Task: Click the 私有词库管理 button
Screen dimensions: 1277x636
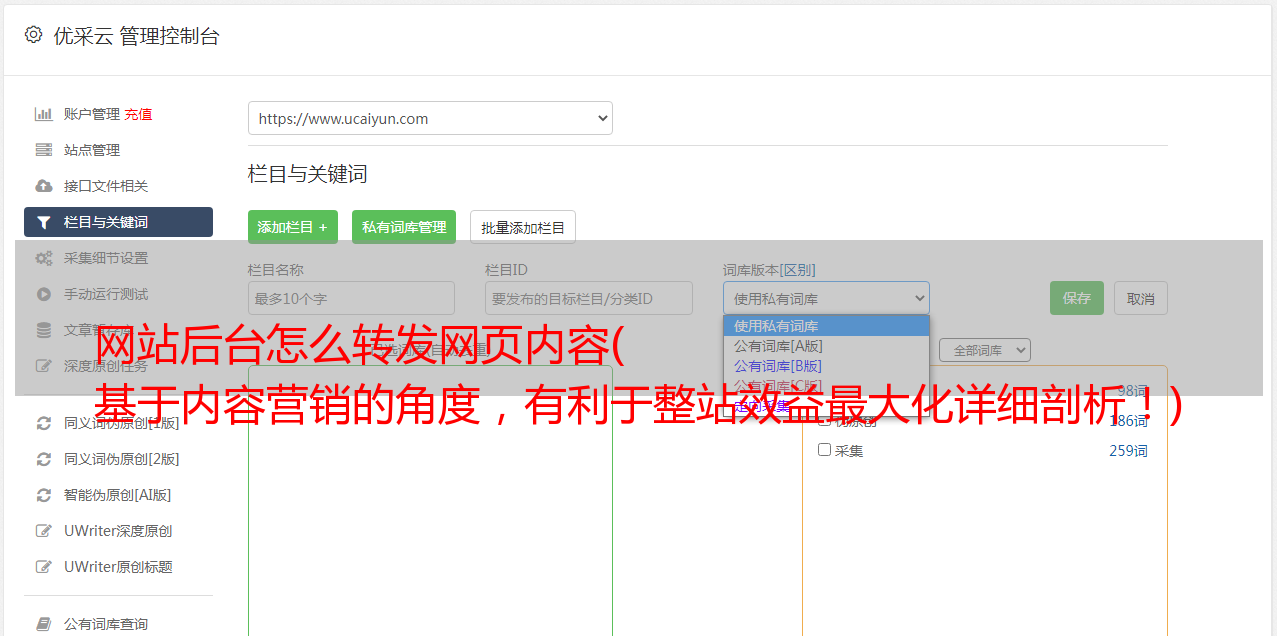Action: click(404, 227)
